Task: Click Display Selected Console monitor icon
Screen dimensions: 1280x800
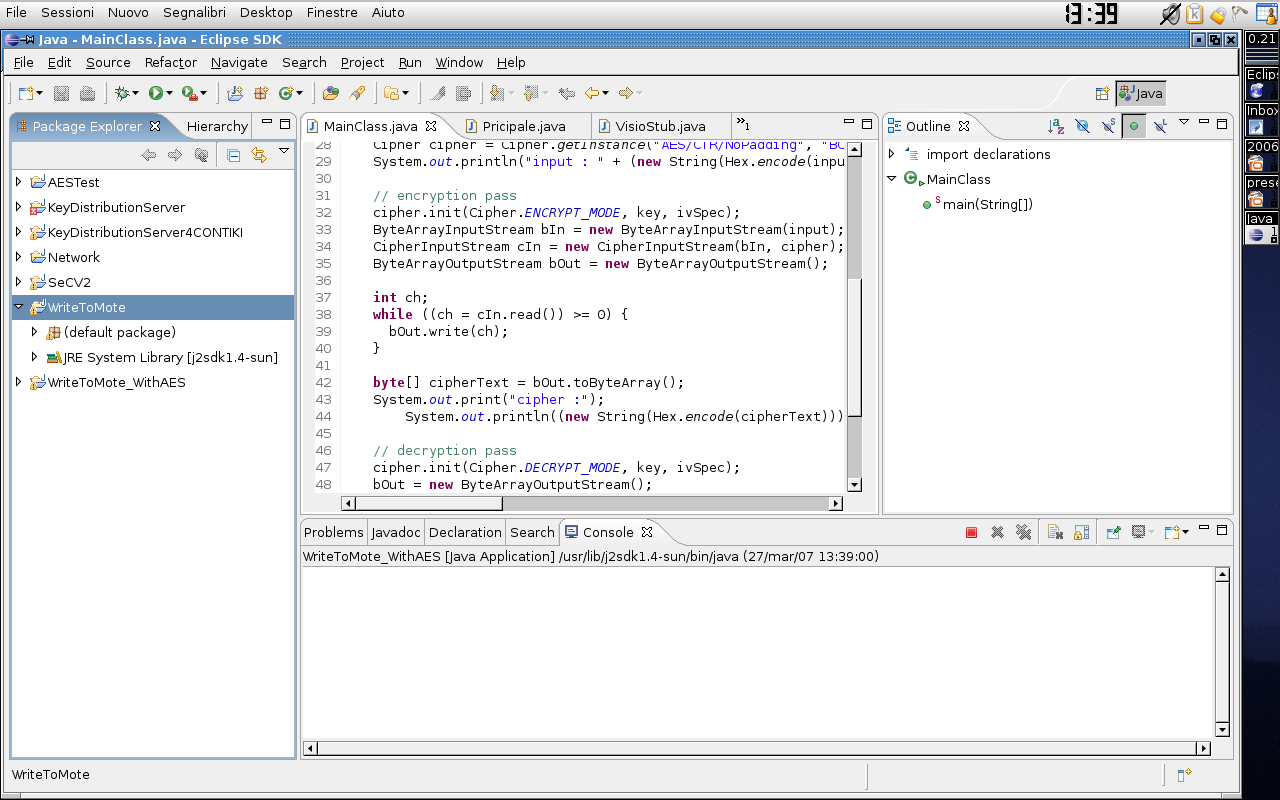Action: (x=1139, y=532)
